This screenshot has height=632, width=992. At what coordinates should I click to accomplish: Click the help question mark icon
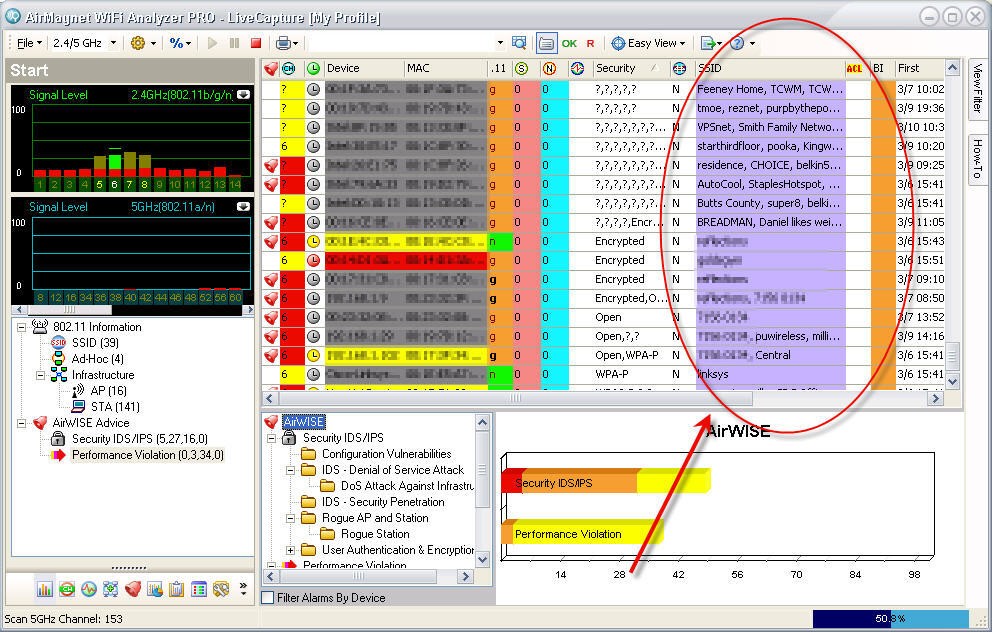[736, 43]
